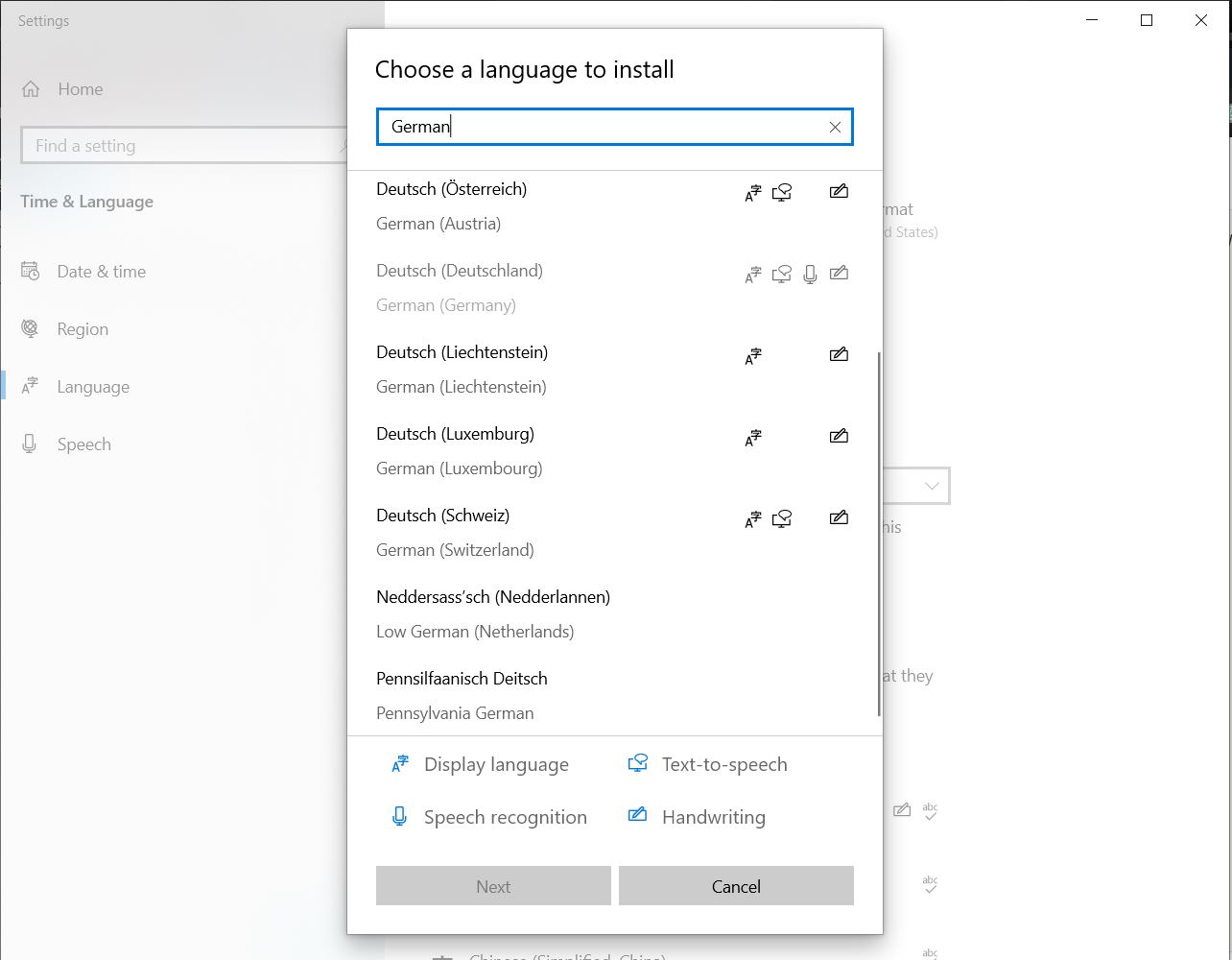Click the Region globe icon in sidebar
The width and height of the screenshot is (1232, 960).
pyautogui.click(x=30, y=328)
